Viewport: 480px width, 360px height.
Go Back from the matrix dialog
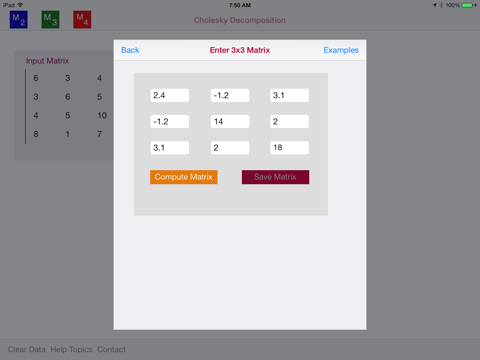pos(130,50)
